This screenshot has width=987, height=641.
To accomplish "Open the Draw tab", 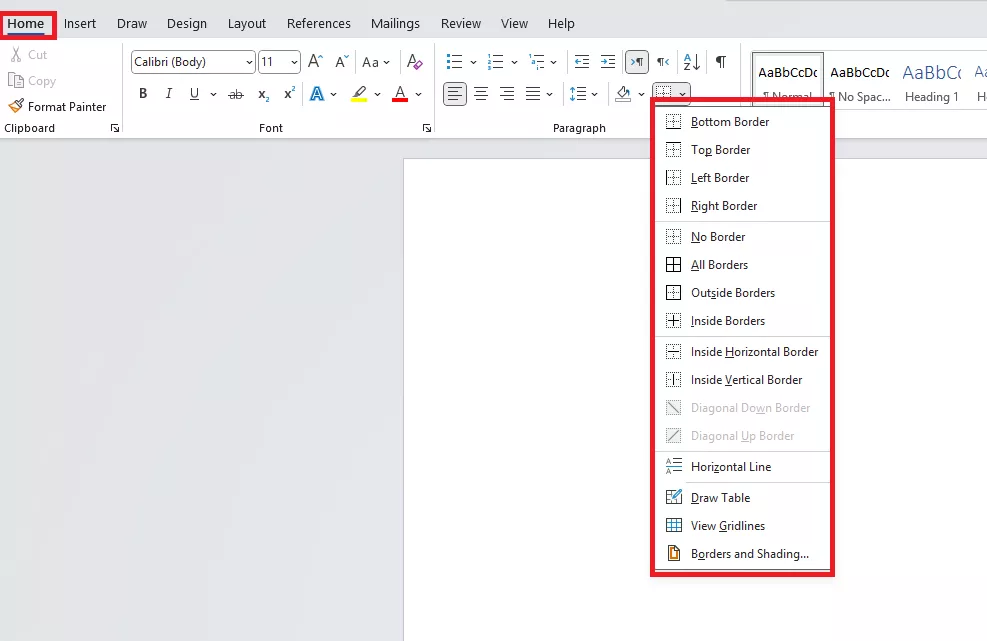I will [x=132, y=23].
